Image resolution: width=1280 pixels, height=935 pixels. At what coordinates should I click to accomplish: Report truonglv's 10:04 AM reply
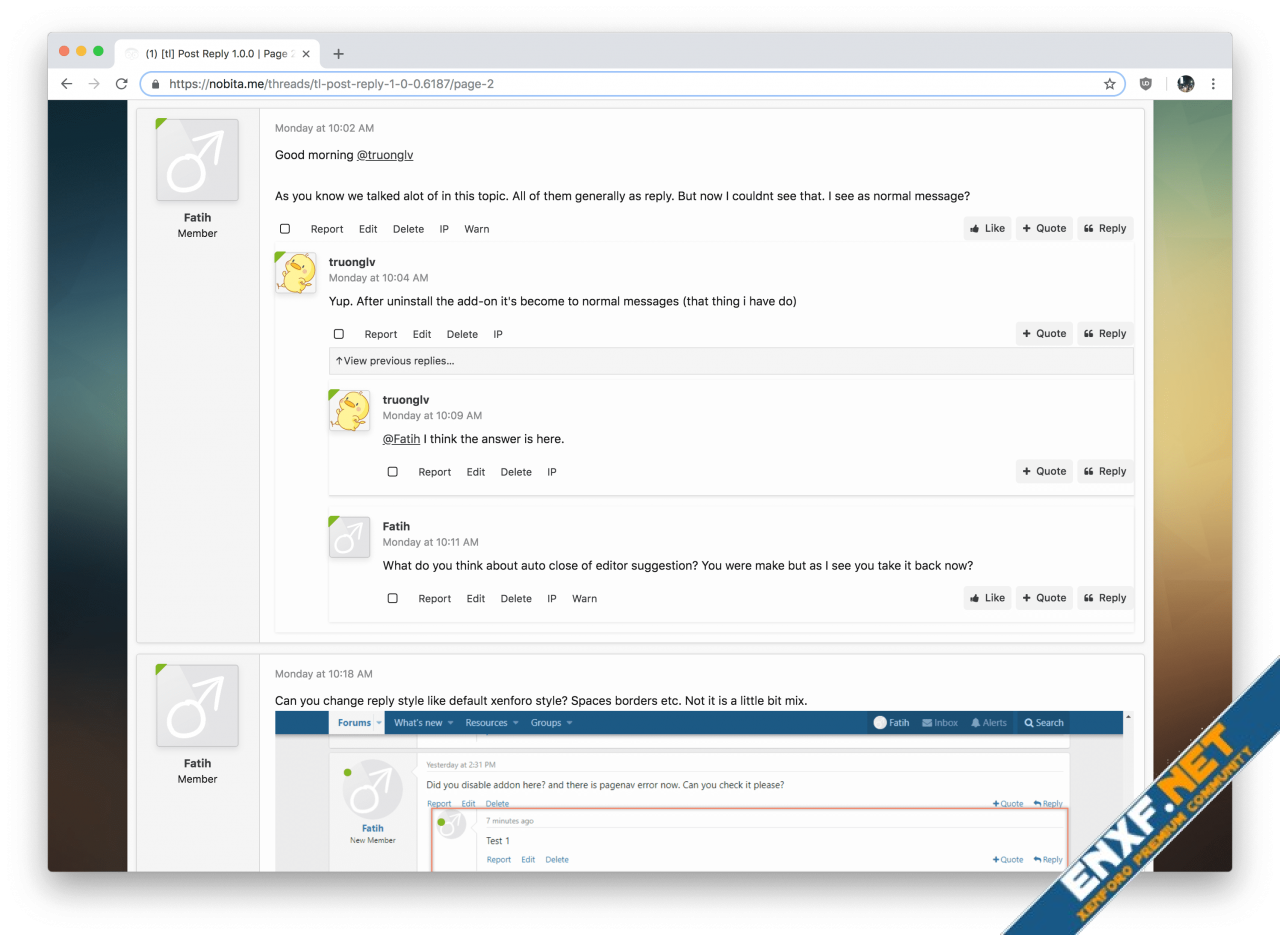pos(381,334)
